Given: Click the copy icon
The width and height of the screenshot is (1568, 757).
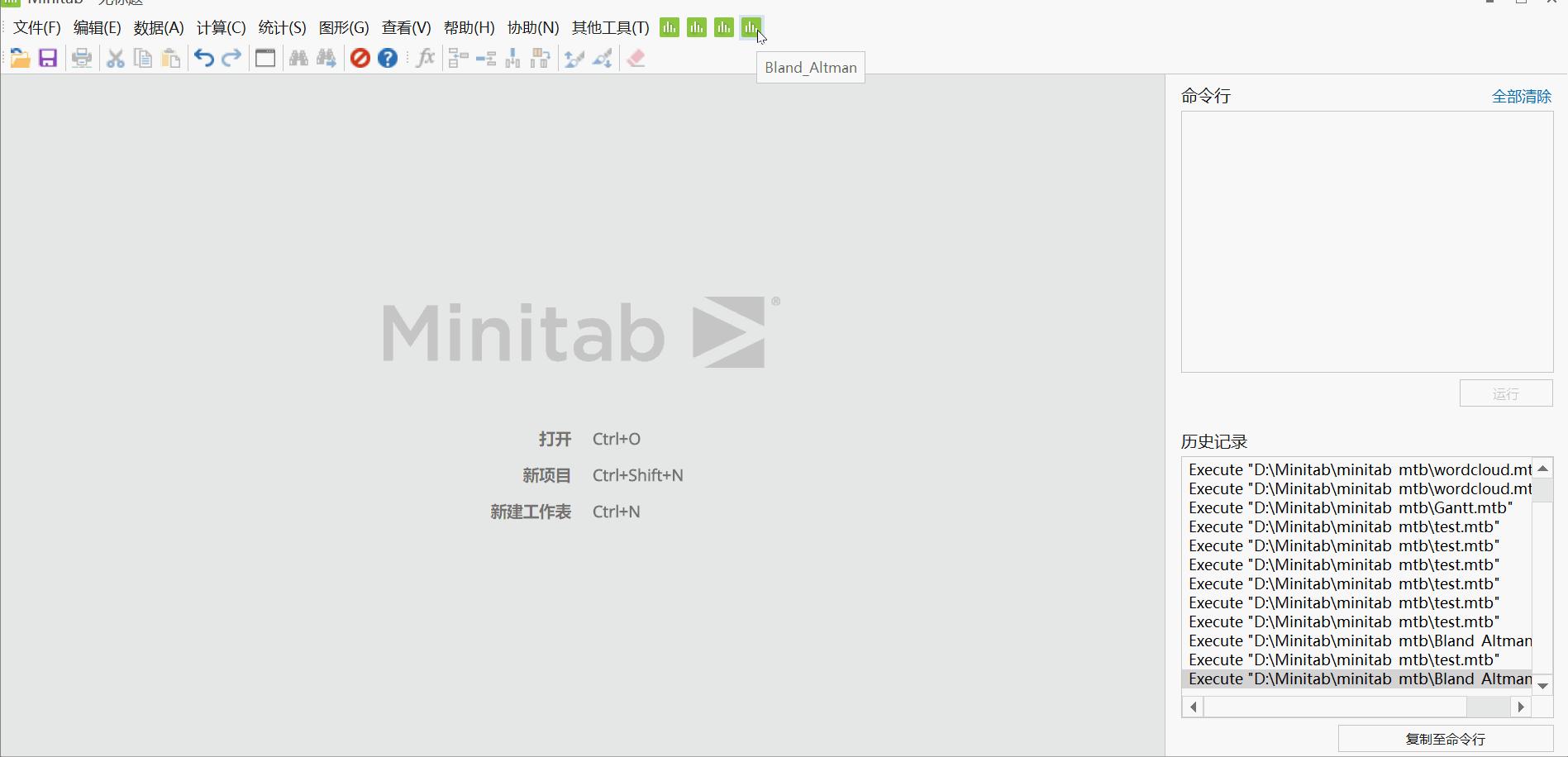Looking at the screenshot, I should pos(142,58).
